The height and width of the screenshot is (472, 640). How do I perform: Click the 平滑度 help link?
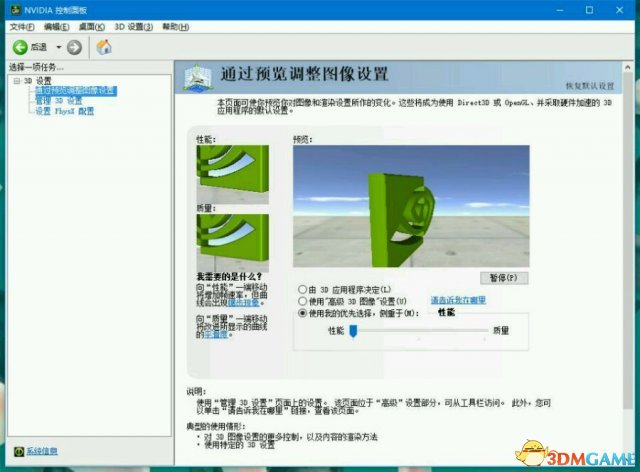tap(216, 334)
